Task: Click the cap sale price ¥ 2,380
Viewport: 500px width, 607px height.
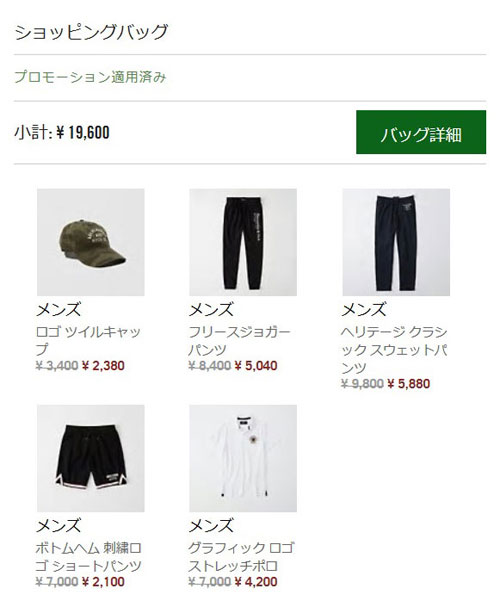Action: pyautogui.click(x=103, y=365)
